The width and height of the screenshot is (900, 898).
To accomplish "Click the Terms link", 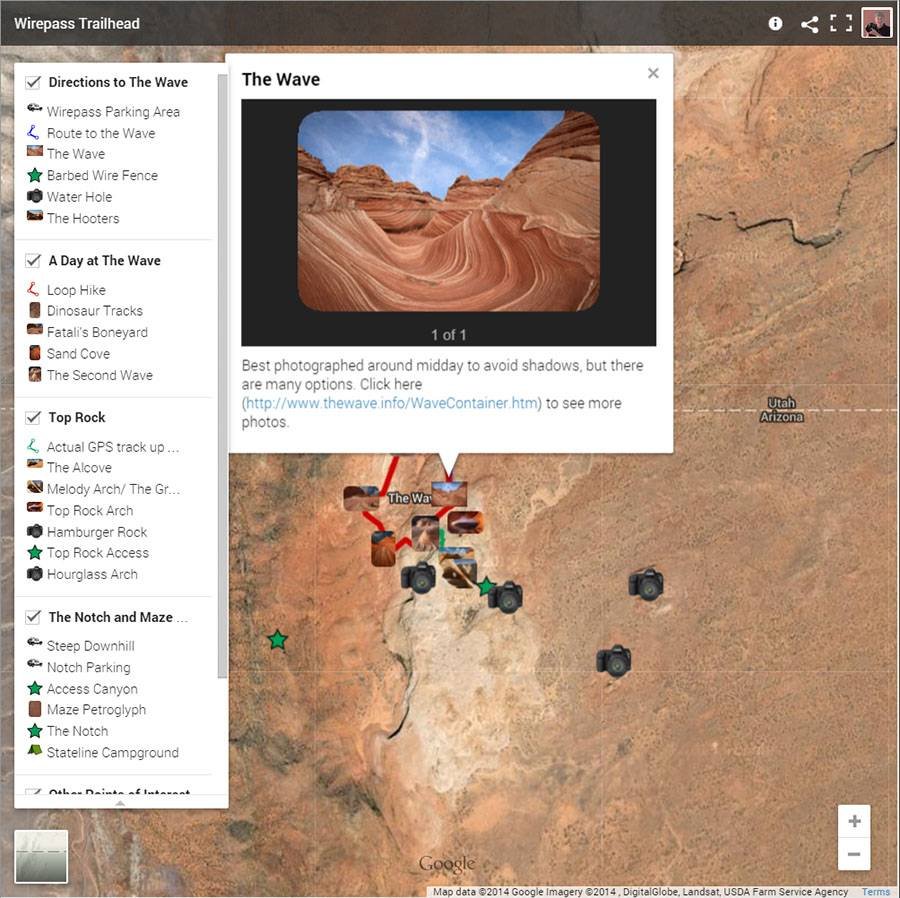I will coord(875,892).
